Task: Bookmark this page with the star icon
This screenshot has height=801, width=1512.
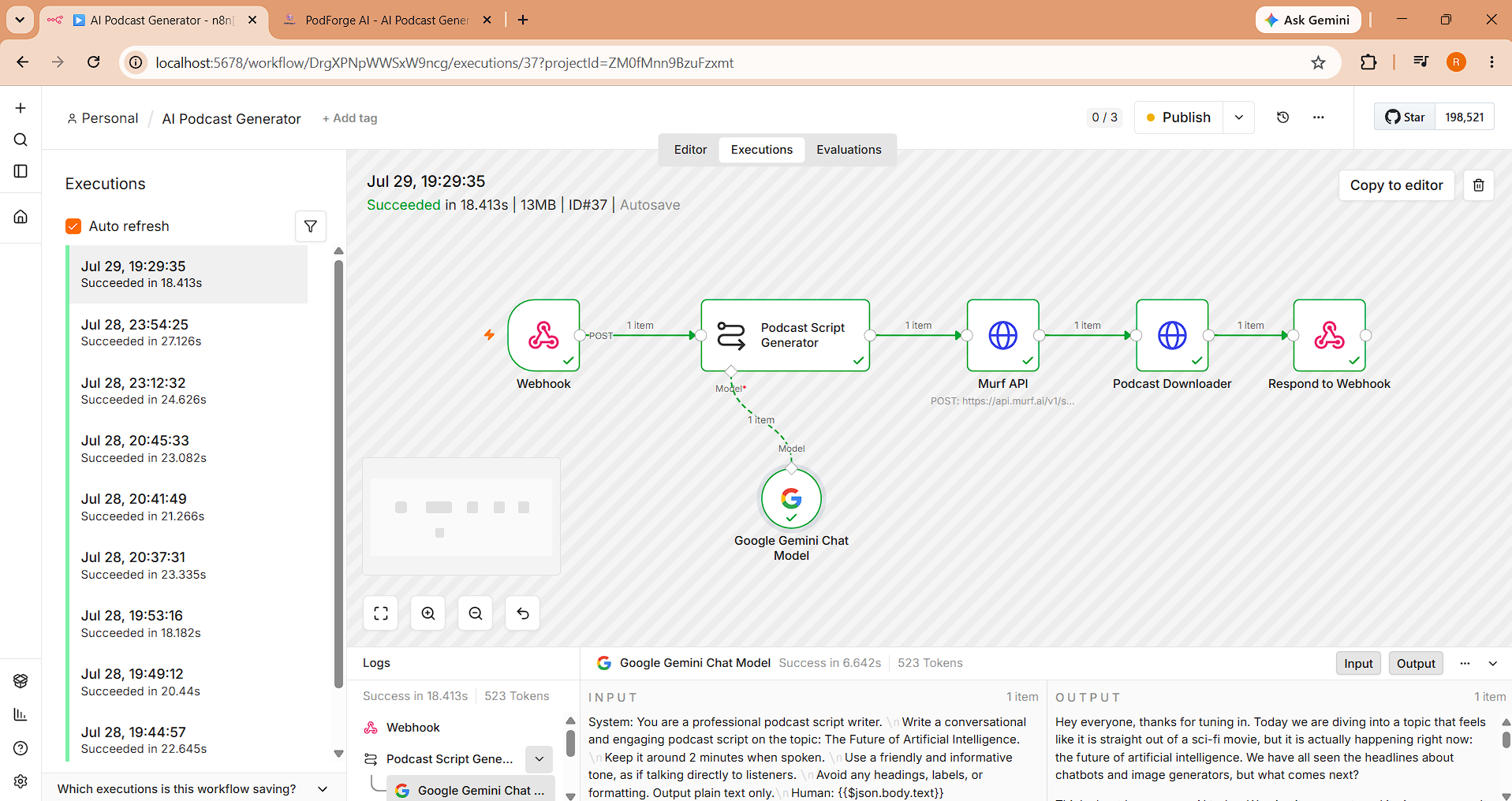Action: [x=1318, y=62]
